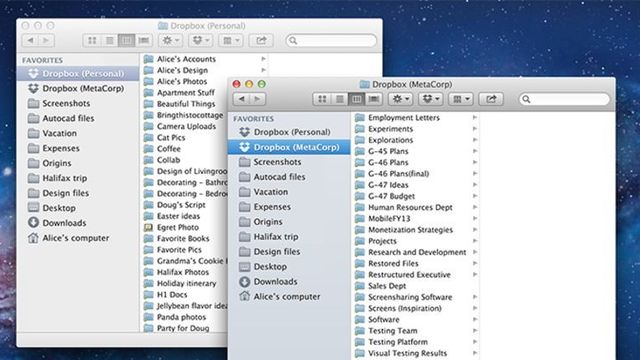Go forward in the MetaCorp window
Image resolution: width=640 pixels, height=360 pixels.
coord(258,99)
